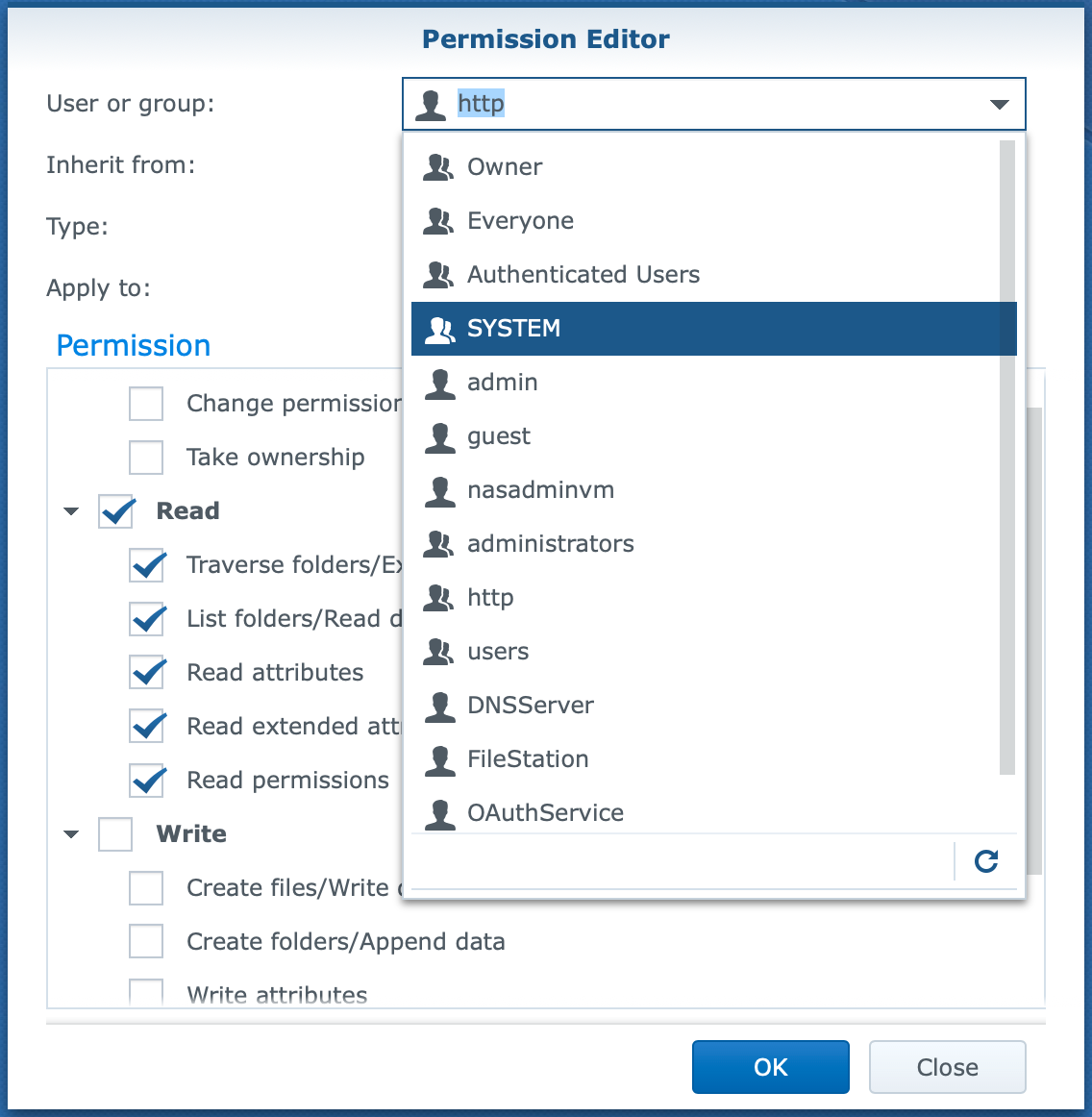1092x1117 pixels.
Task: Uncheck List folders/Read data checkbox
Action: click(x=146, y=619)
